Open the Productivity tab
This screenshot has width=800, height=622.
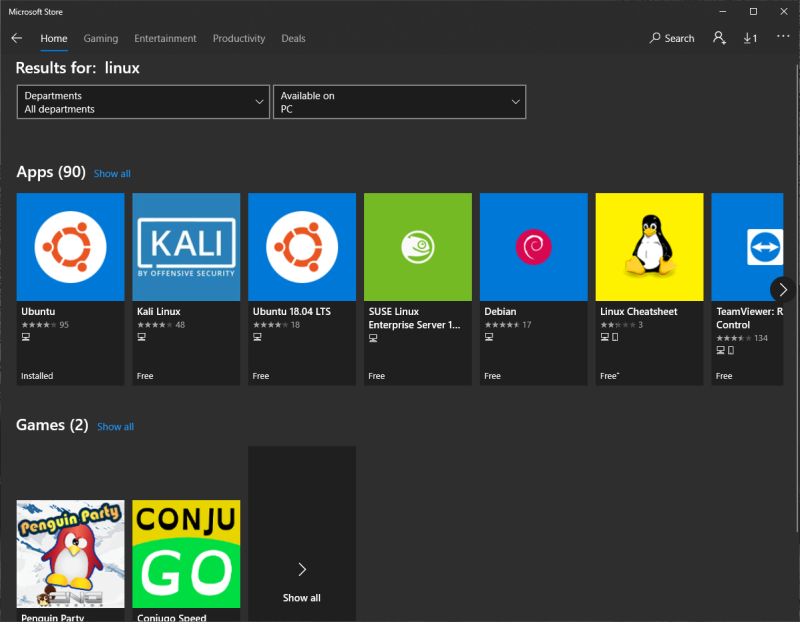pos(239,38)
